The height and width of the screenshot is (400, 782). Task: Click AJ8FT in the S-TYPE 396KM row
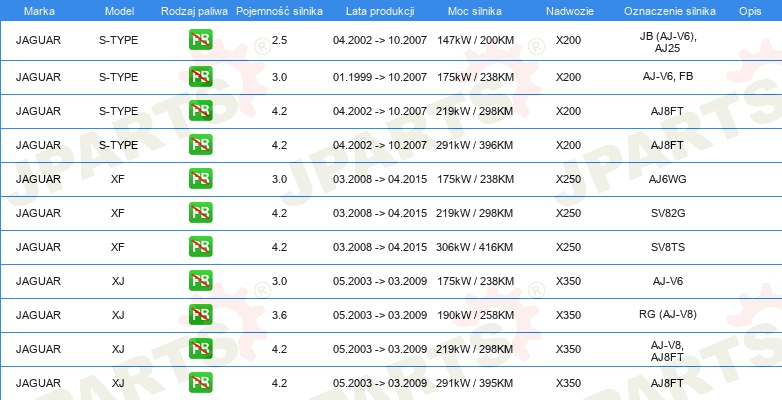tap(668, 145)
